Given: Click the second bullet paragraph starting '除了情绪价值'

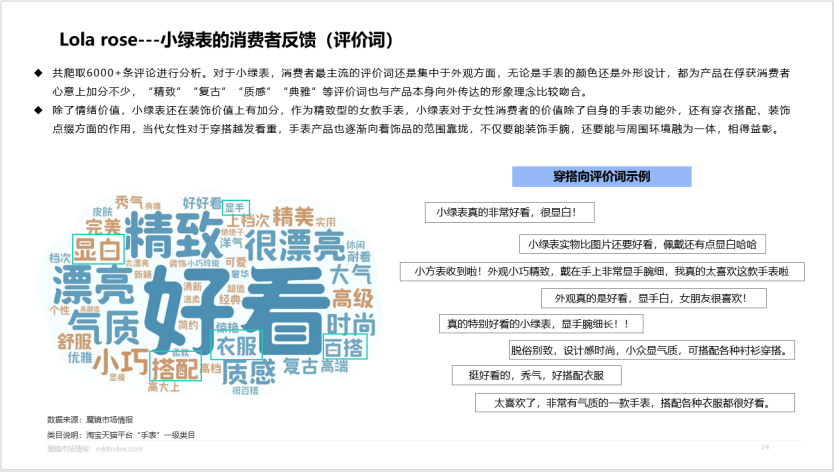Looking at the screenshot, I should pyautogui.click(x=420, y=119).
